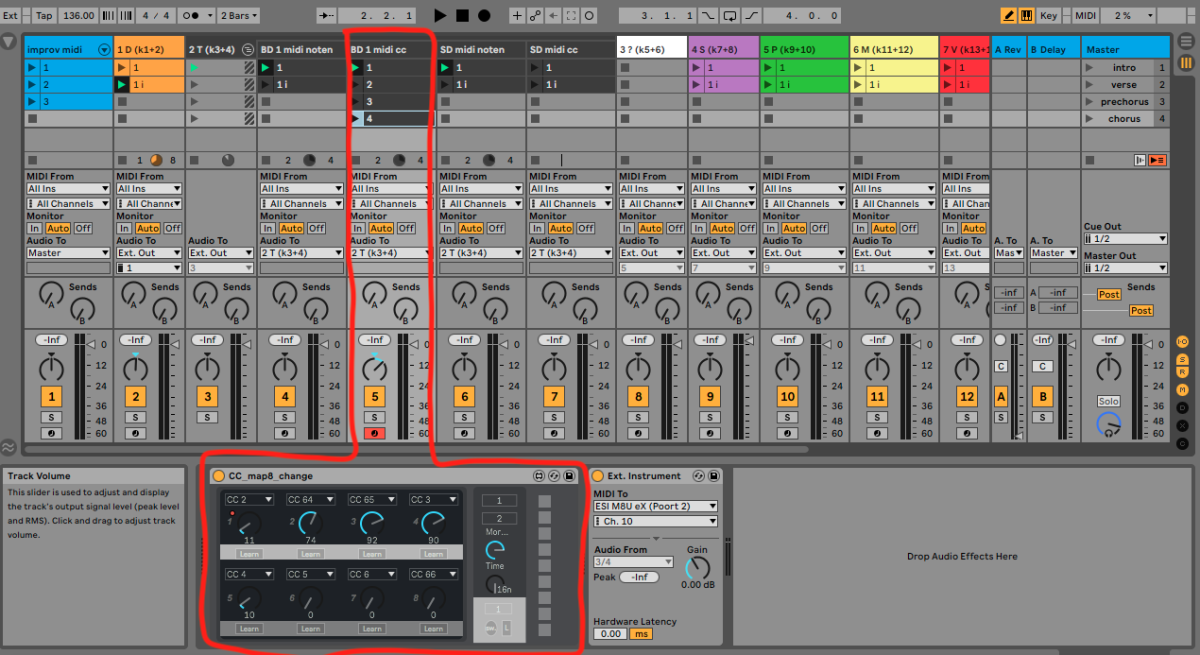Screen dimensions: 1200x655
Task: Launch the intro scene on Master
Action: click(x=1088, y=68)
